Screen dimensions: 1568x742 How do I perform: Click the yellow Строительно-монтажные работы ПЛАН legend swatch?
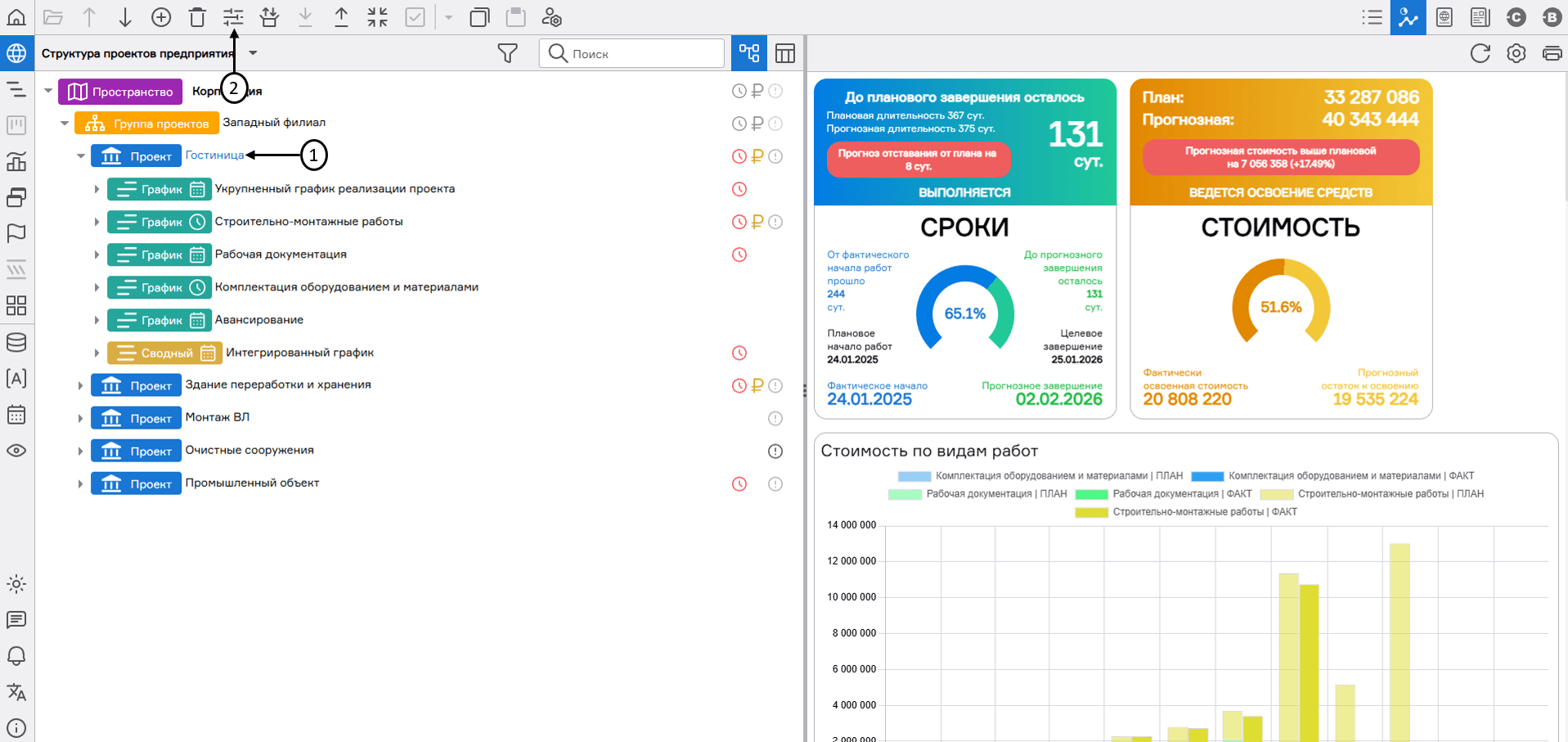1276,494
